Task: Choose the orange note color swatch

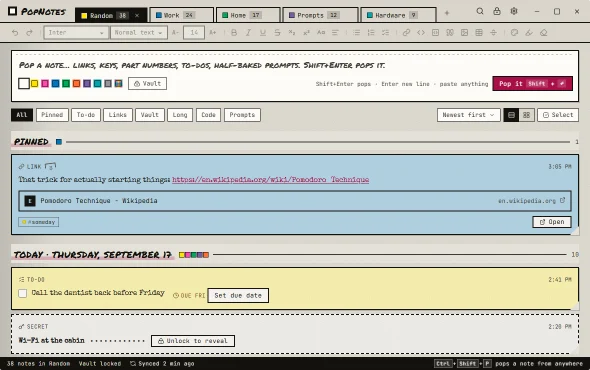Action: point(76,84)
